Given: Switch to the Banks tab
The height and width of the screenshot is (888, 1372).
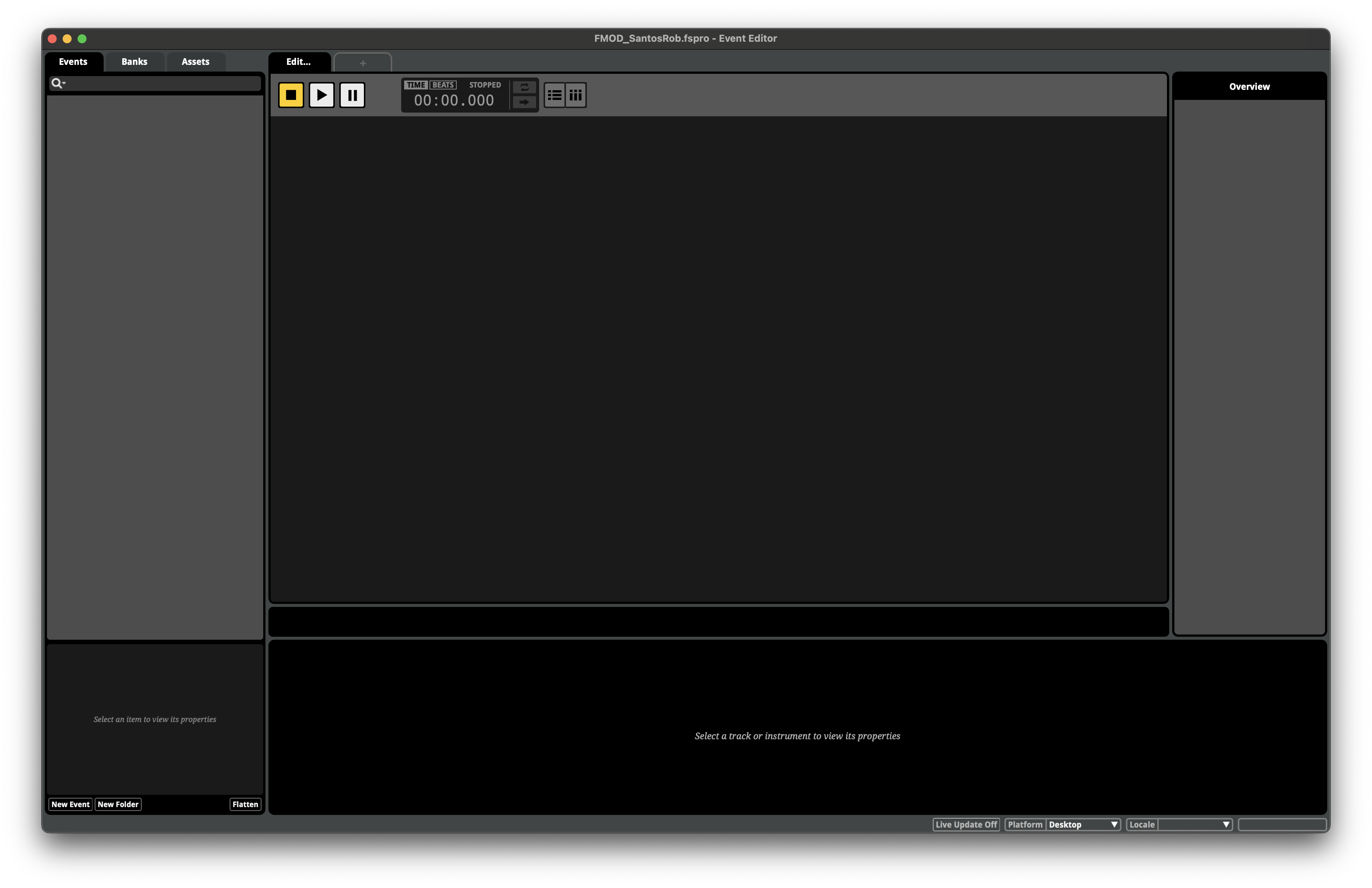Looking at the screenshot, I should (134, 62).
